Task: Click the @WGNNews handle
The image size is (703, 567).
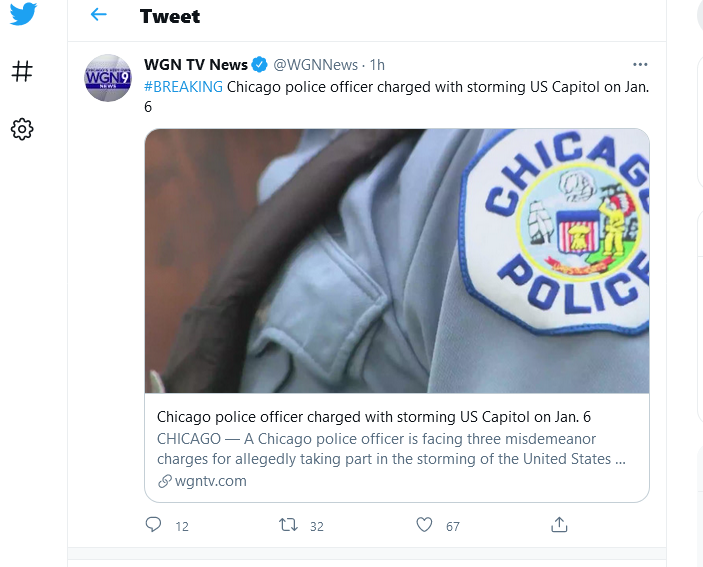Action: click(x=316, y=65)
